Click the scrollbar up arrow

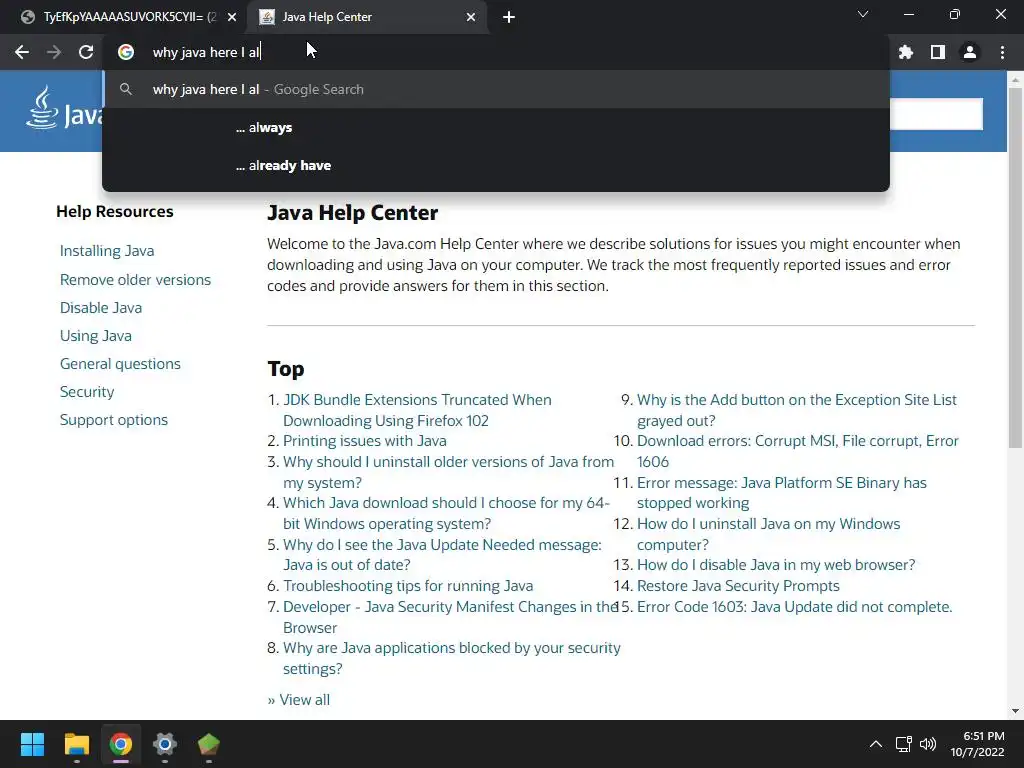pos(1015,79)
